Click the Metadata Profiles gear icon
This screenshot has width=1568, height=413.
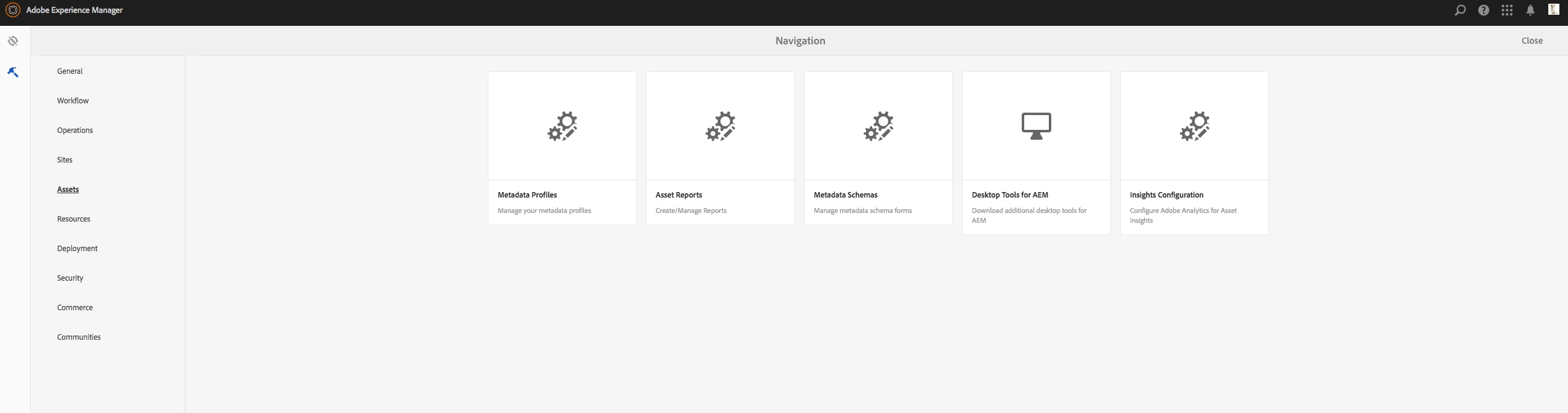pos(562,126)
